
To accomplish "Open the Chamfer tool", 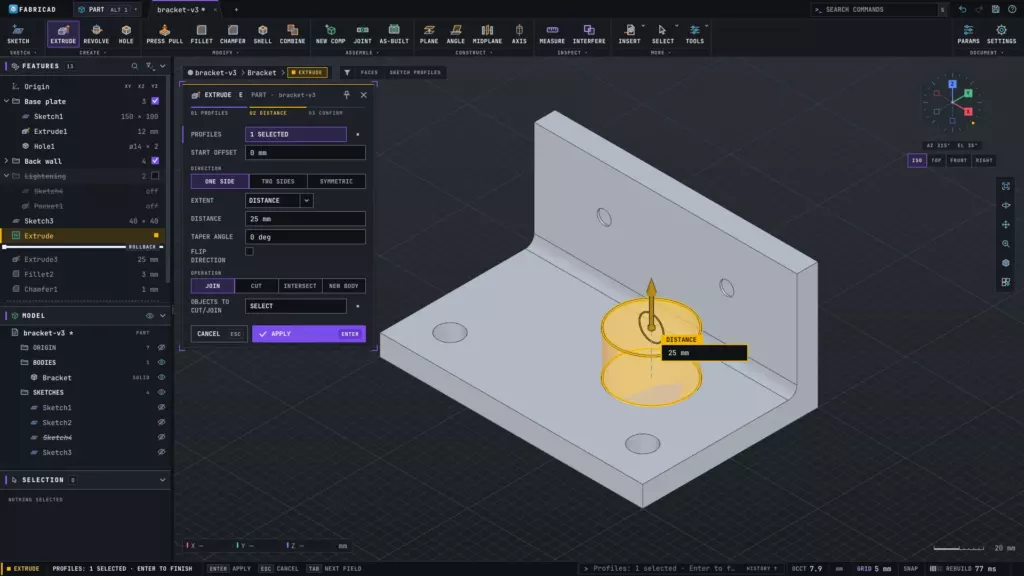I will [x=232, y=33].
